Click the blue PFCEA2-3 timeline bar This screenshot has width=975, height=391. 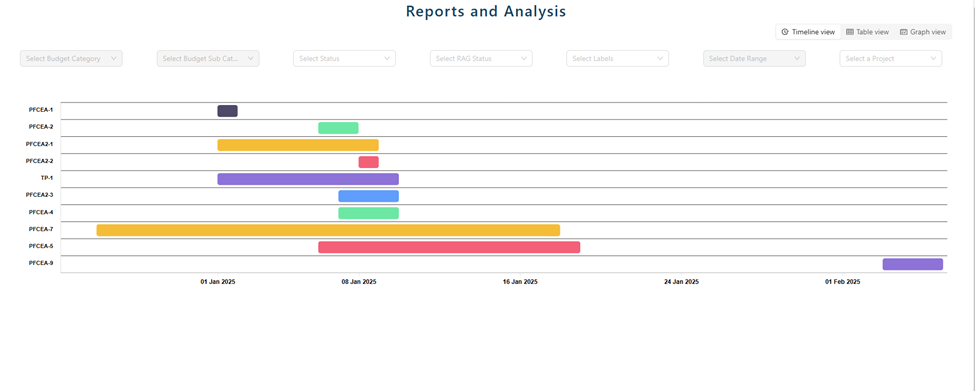369,196
